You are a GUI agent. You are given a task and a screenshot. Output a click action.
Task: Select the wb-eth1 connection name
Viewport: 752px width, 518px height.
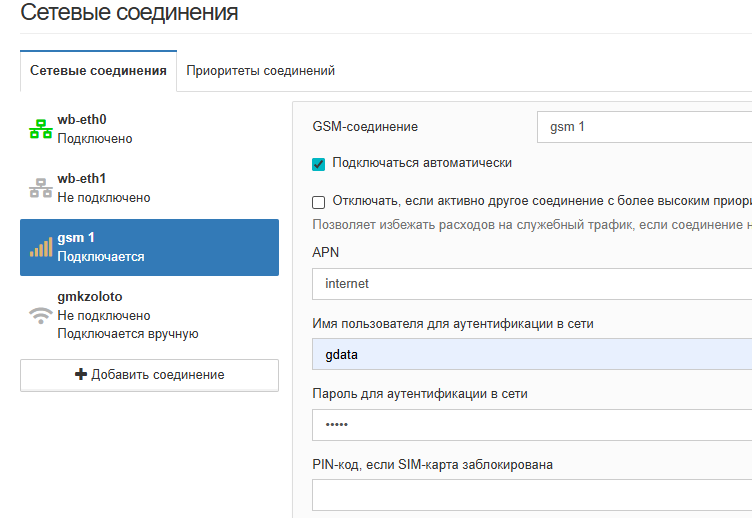(x=82, y=179)
